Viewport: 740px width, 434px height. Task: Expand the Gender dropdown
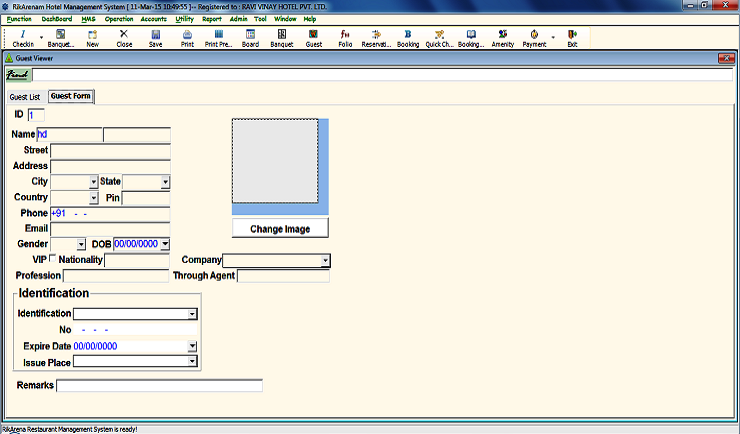click(81, 244)
